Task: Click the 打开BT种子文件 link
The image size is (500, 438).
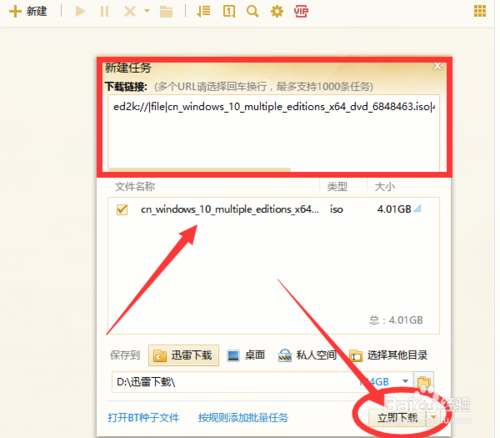Action: 143,418
